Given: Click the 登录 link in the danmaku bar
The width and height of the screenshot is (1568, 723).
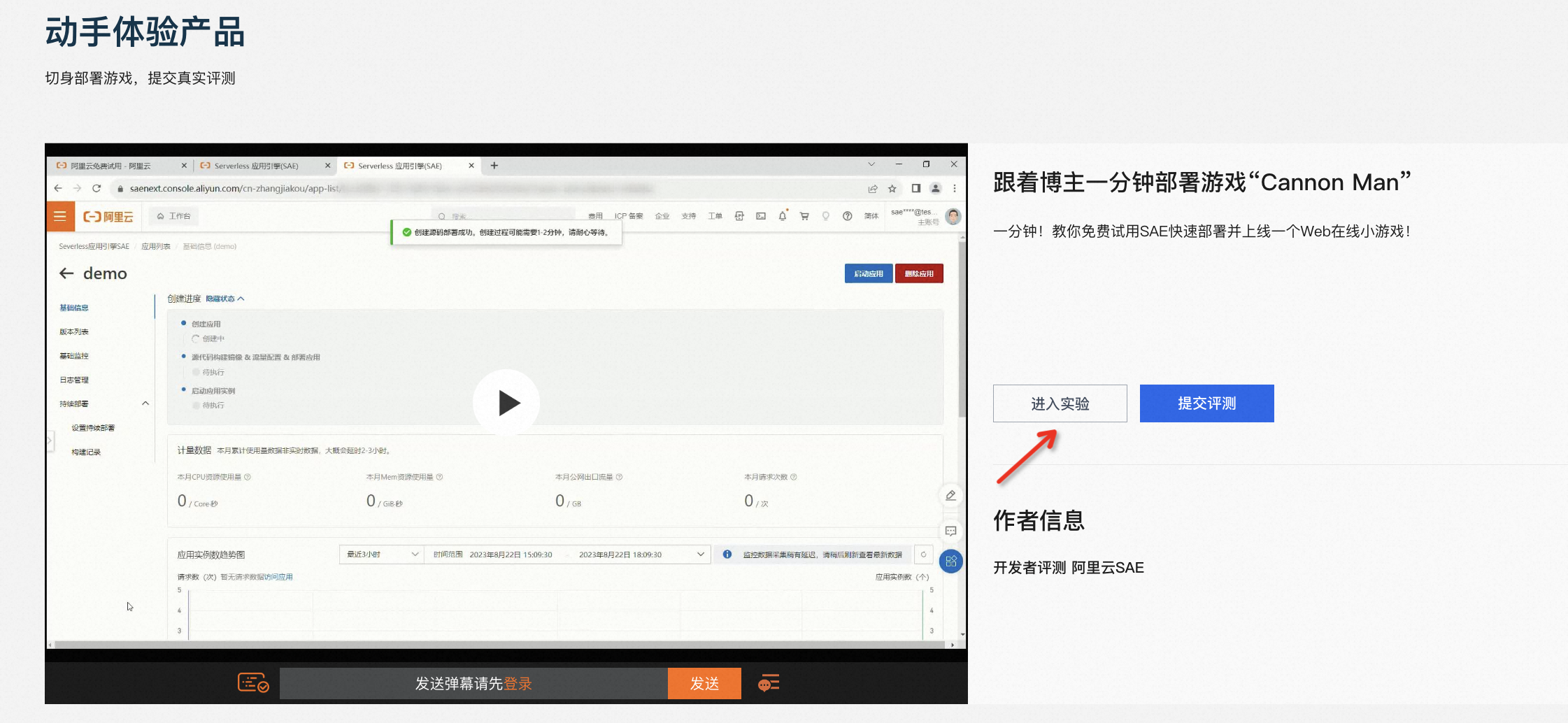Looking at the screenshot, I should click(518, 683).
